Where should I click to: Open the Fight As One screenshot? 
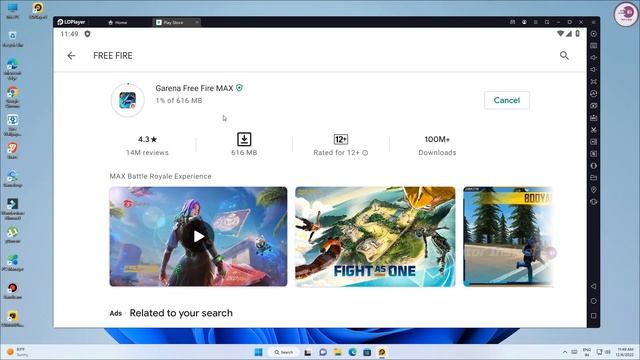[x=375, y=236]
